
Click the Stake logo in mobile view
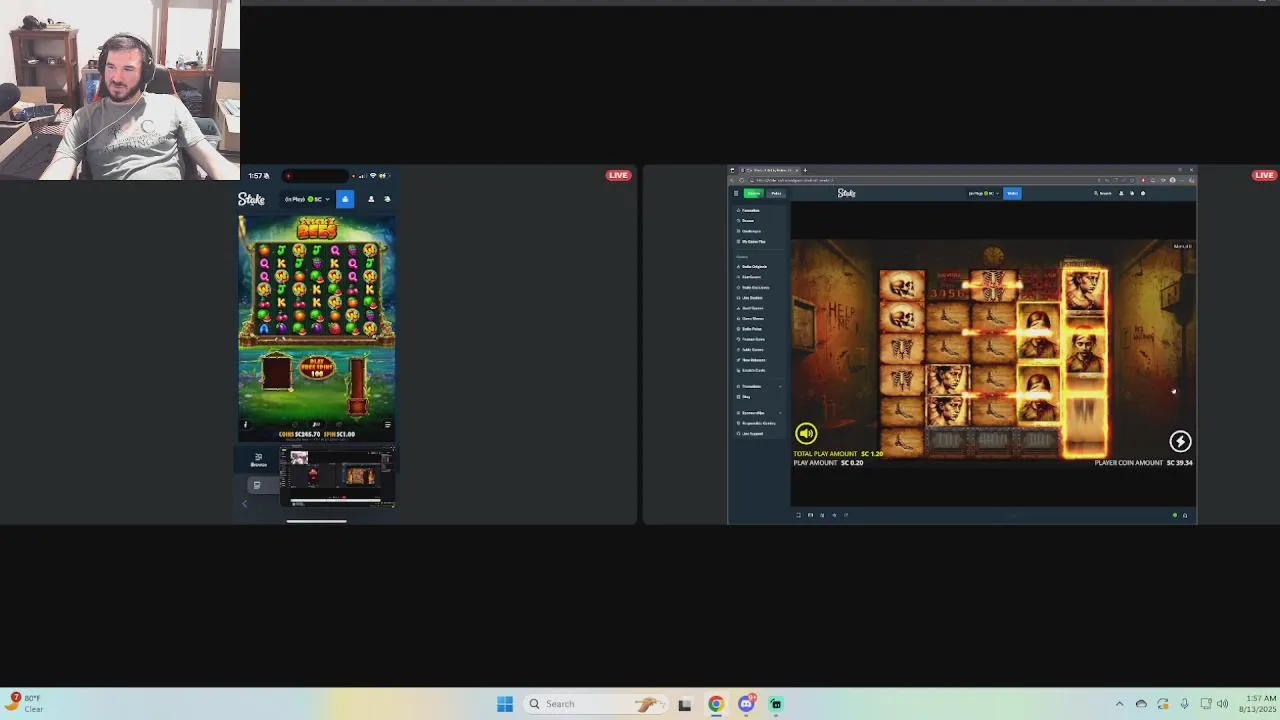coord(252,199)
